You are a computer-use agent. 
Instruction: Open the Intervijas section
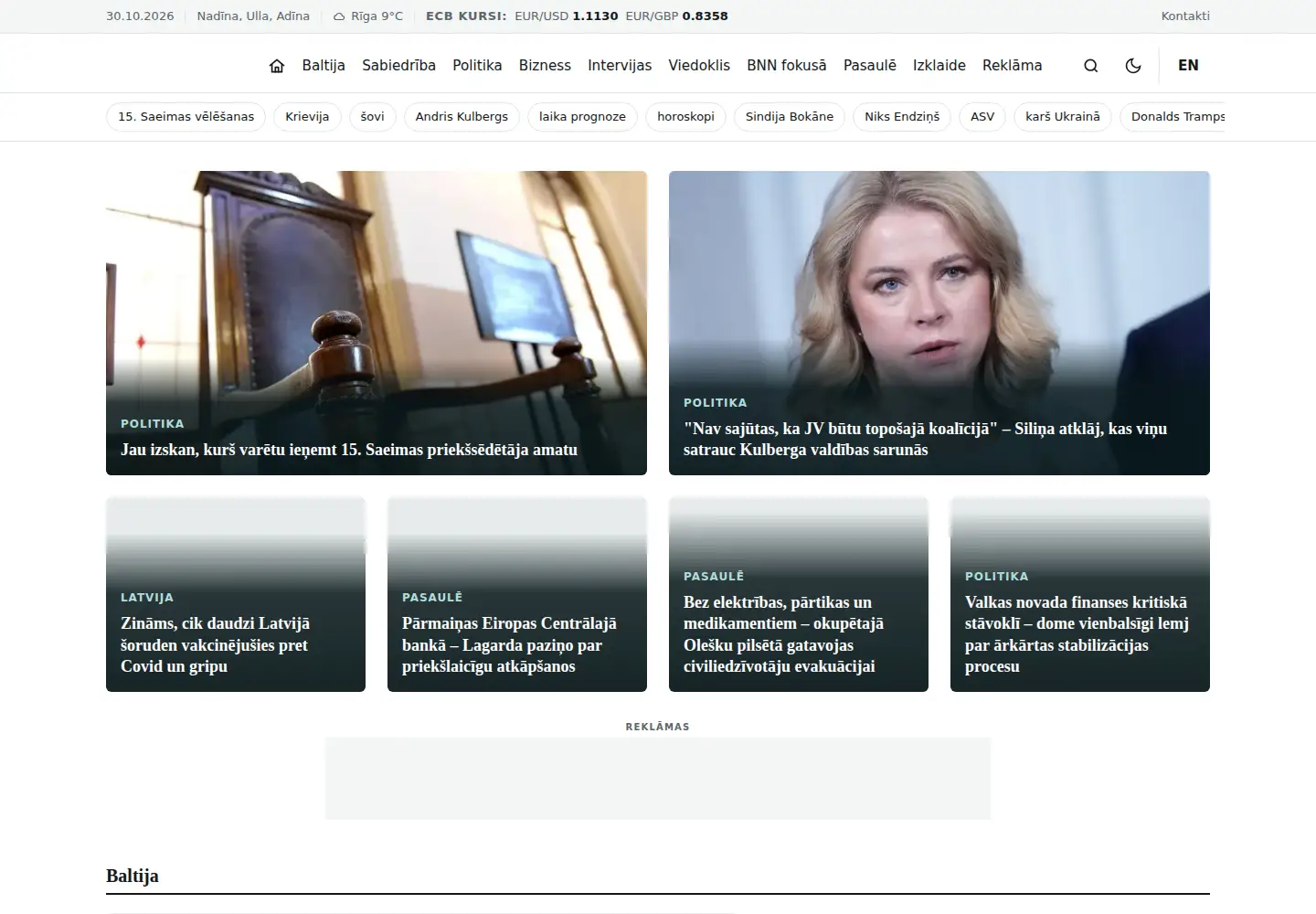pos(620,66)
